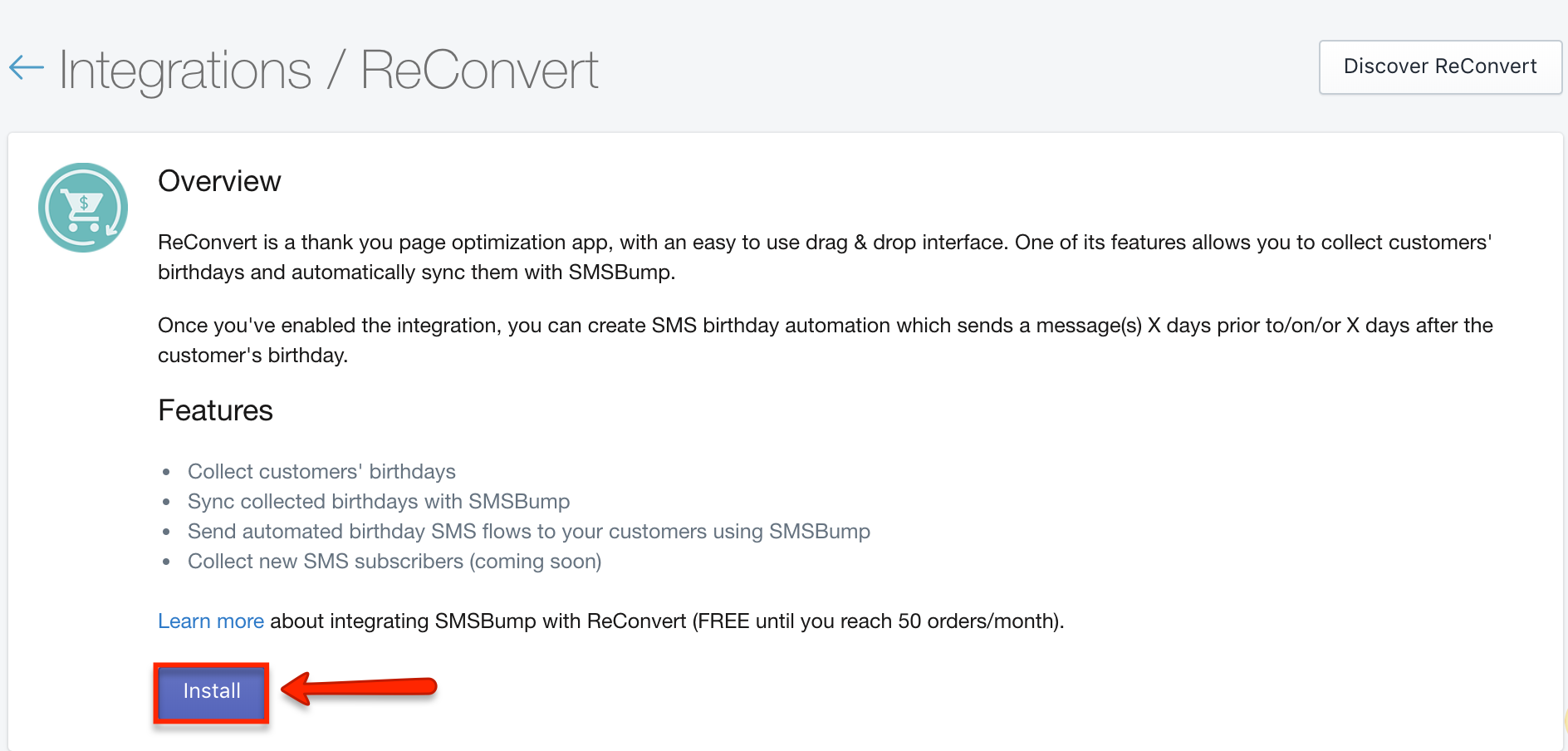Select Sync collected birthdays with SMSBump item
Image resolution: width=1568 pixels, height=751 pixels.
[x=379, y=502]
